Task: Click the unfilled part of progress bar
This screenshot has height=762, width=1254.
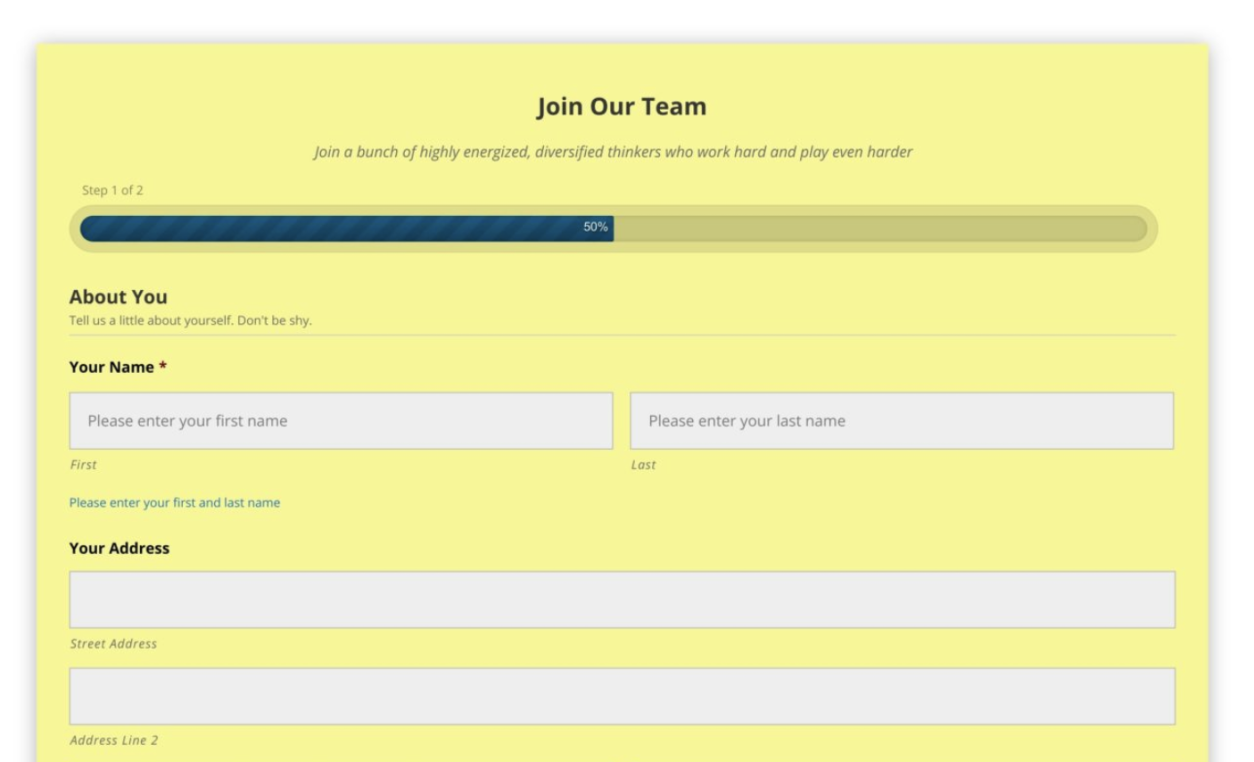Action: click(880, 228)
